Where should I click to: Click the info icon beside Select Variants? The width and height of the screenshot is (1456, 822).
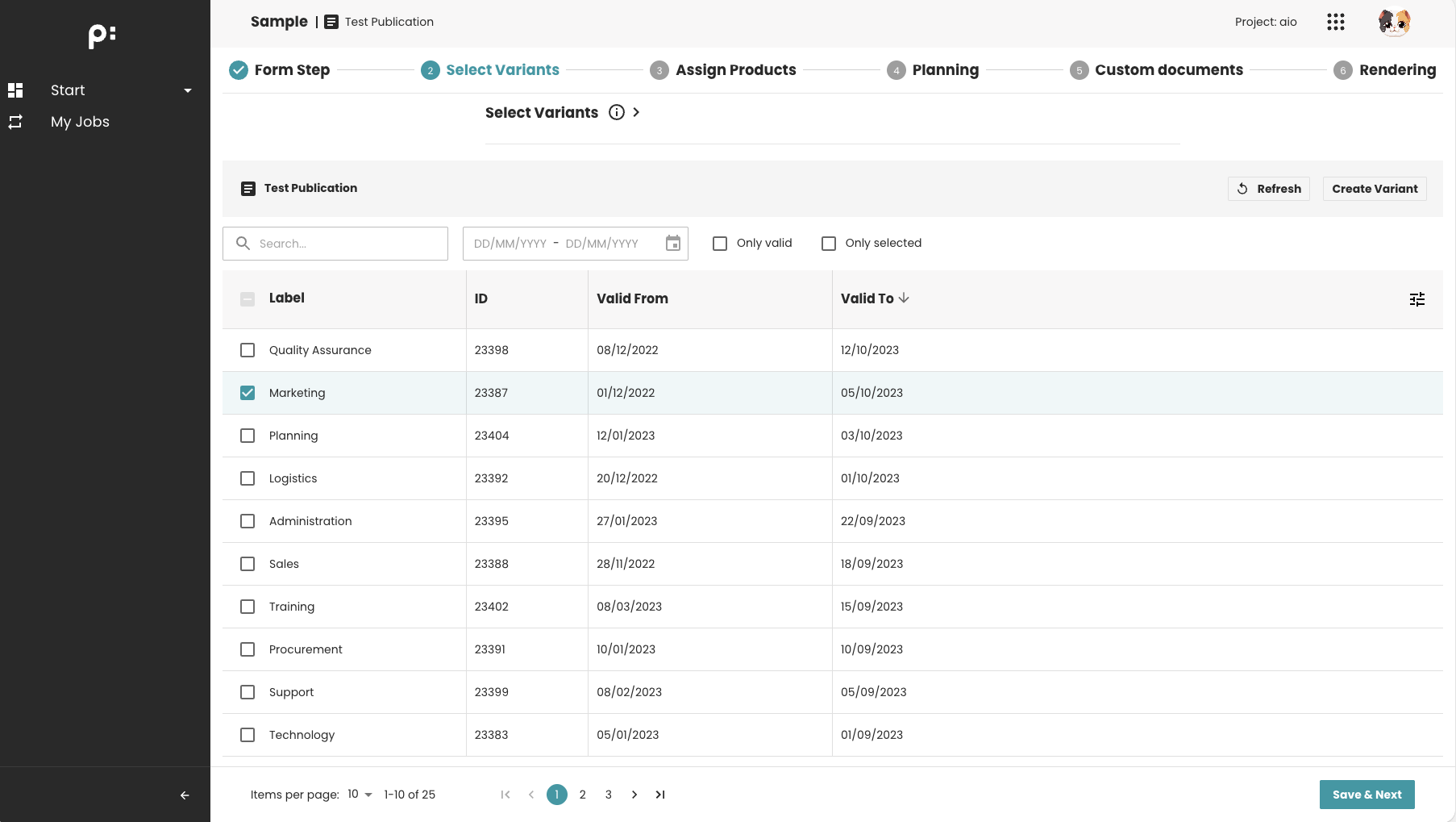(617, 112)
